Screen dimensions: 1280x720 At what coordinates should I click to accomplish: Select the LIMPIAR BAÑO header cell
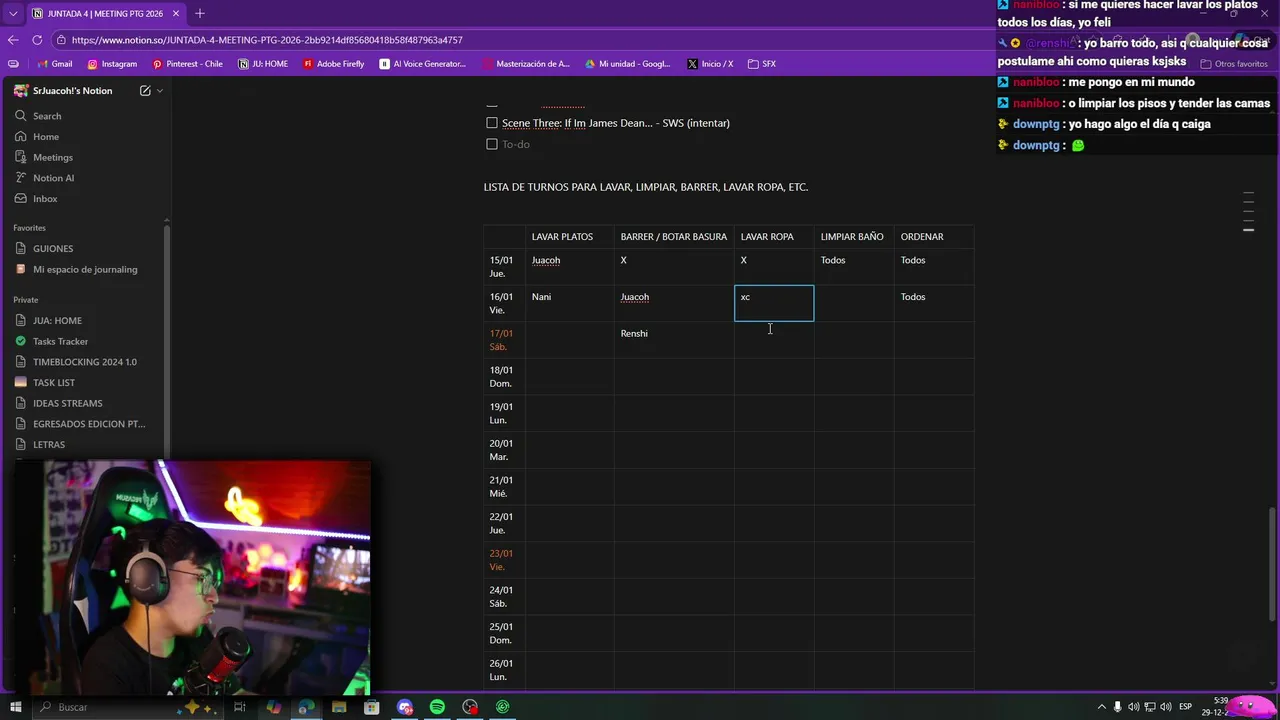(x=854, y=237)
